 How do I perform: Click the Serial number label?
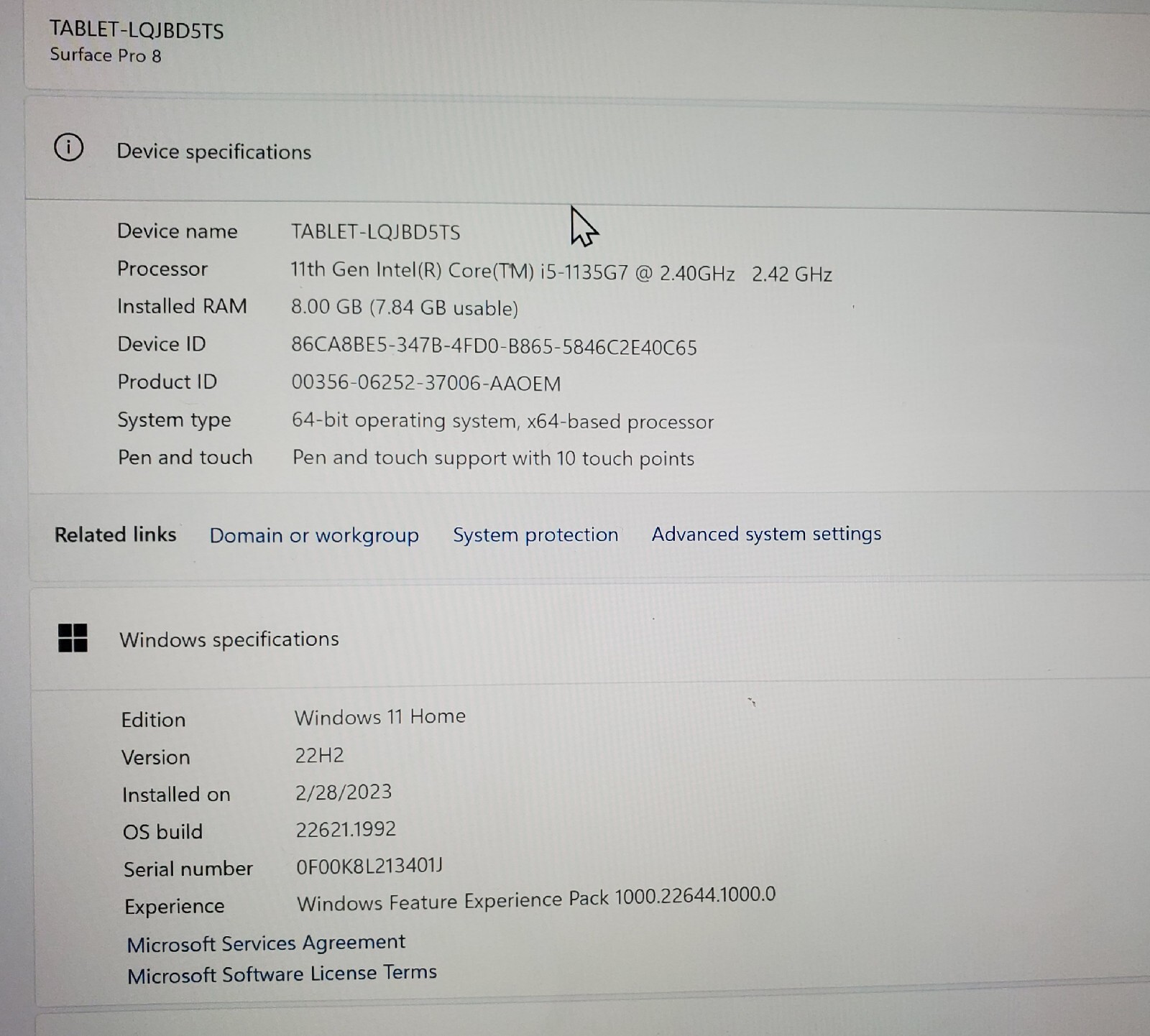point(188,869)
